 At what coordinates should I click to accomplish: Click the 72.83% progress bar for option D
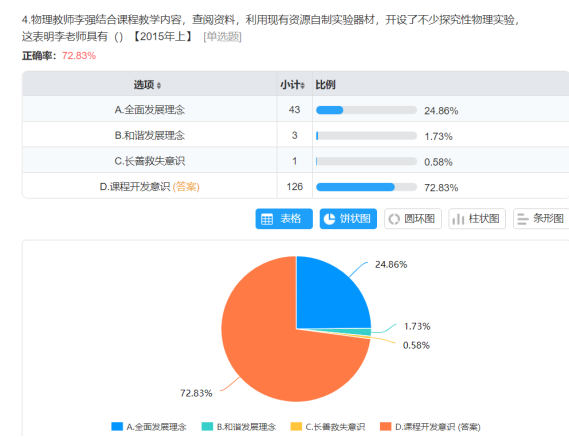tap(367, 187)
